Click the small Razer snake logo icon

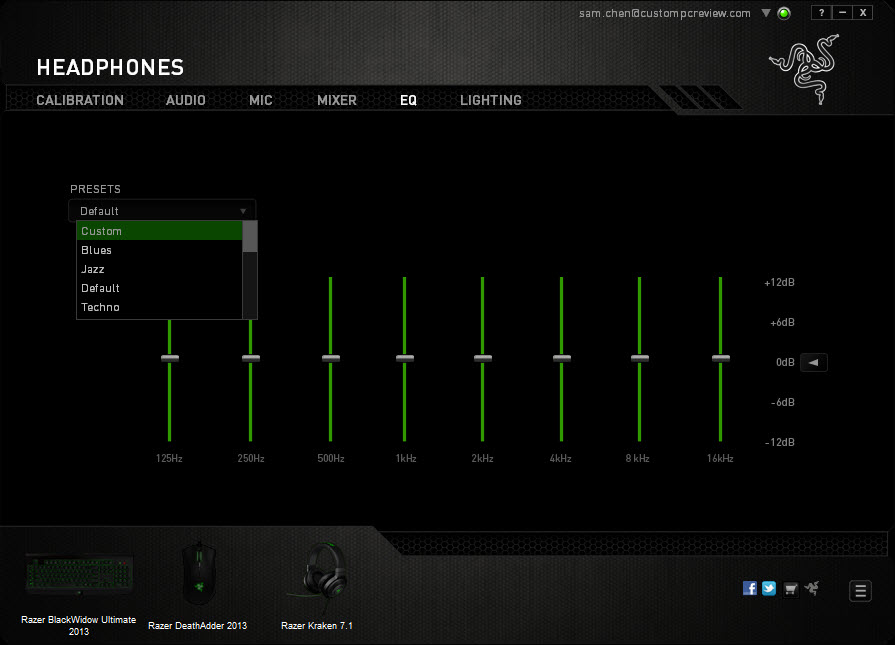812,588
